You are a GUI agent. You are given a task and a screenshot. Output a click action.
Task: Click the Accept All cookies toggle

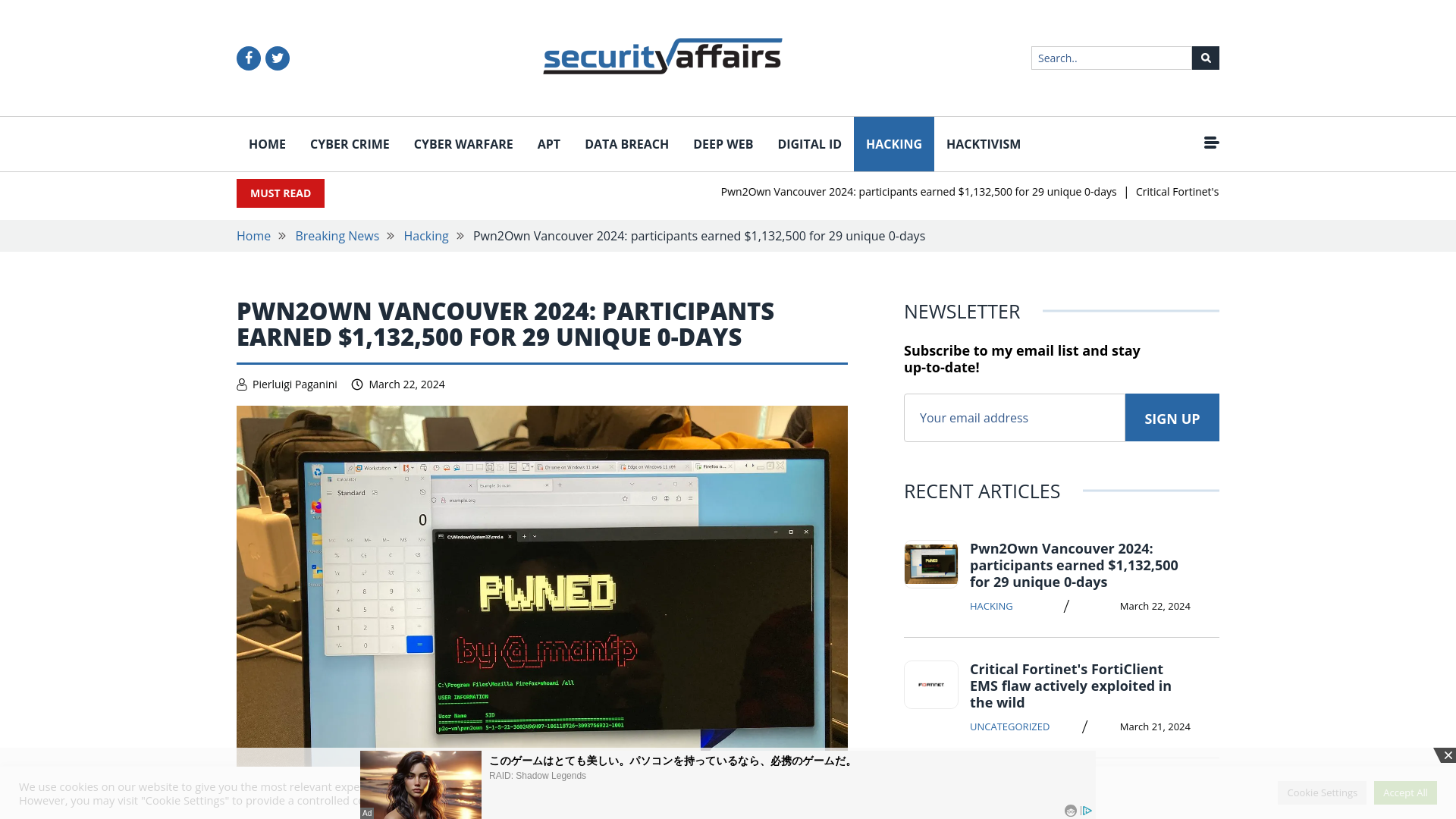(1405, 792)
